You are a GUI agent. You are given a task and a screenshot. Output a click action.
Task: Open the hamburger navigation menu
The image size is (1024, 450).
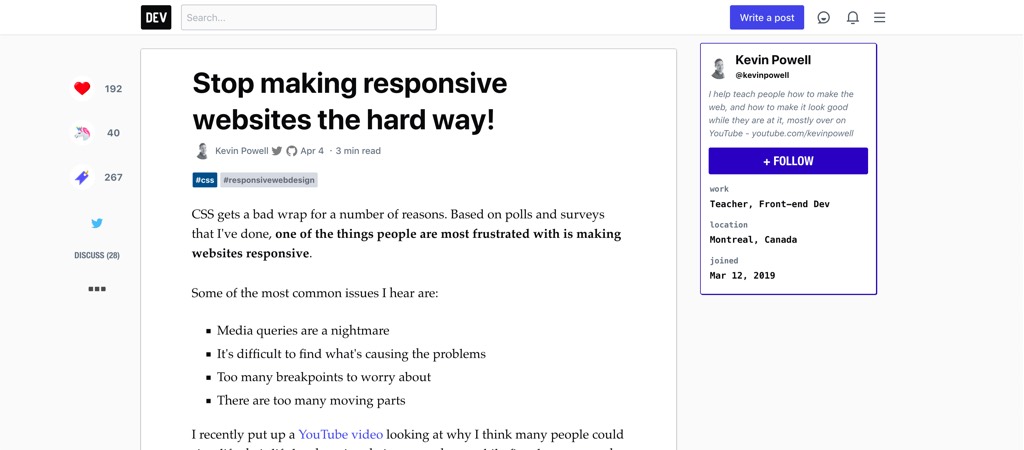(880, 17)
